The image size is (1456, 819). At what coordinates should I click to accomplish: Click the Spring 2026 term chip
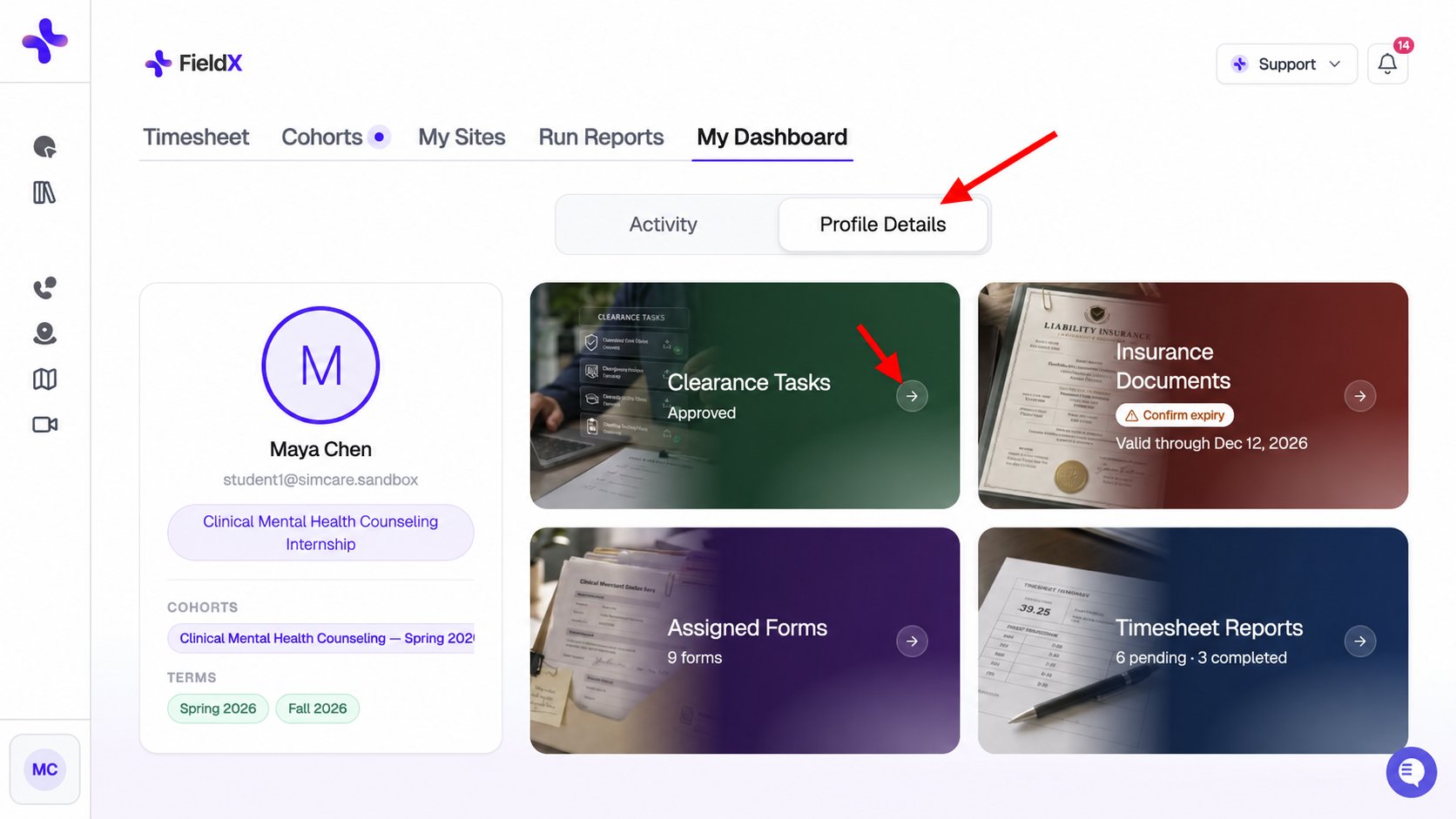pyautogui.click(x=218, y=708)
